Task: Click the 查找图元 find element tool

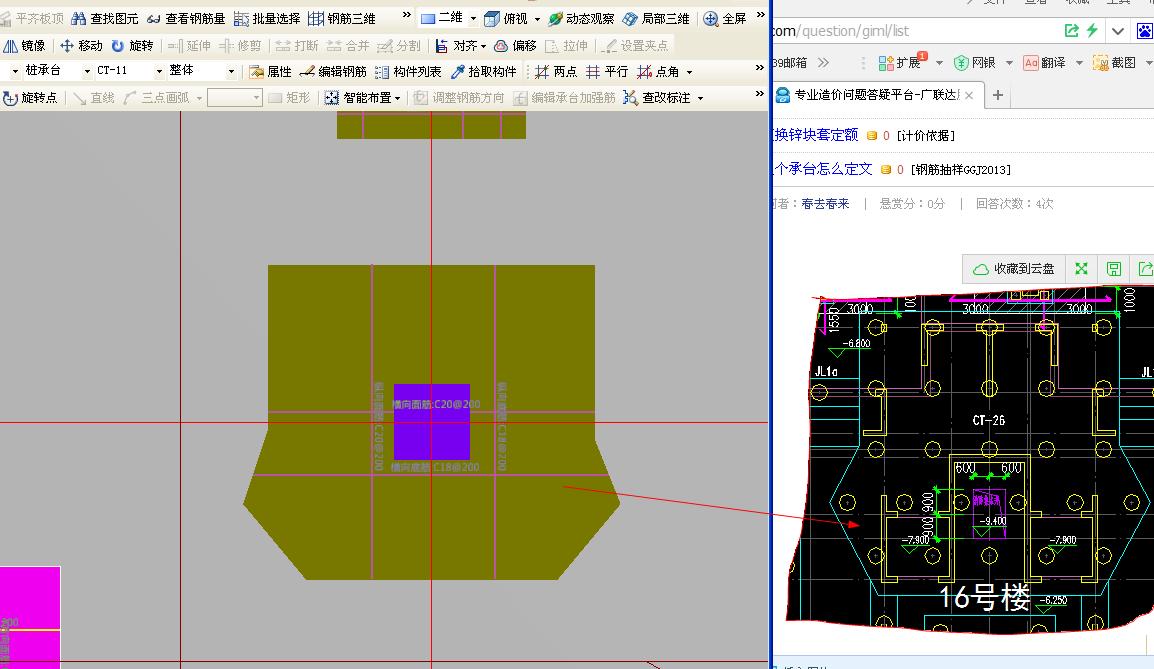Action: point(105,18)
